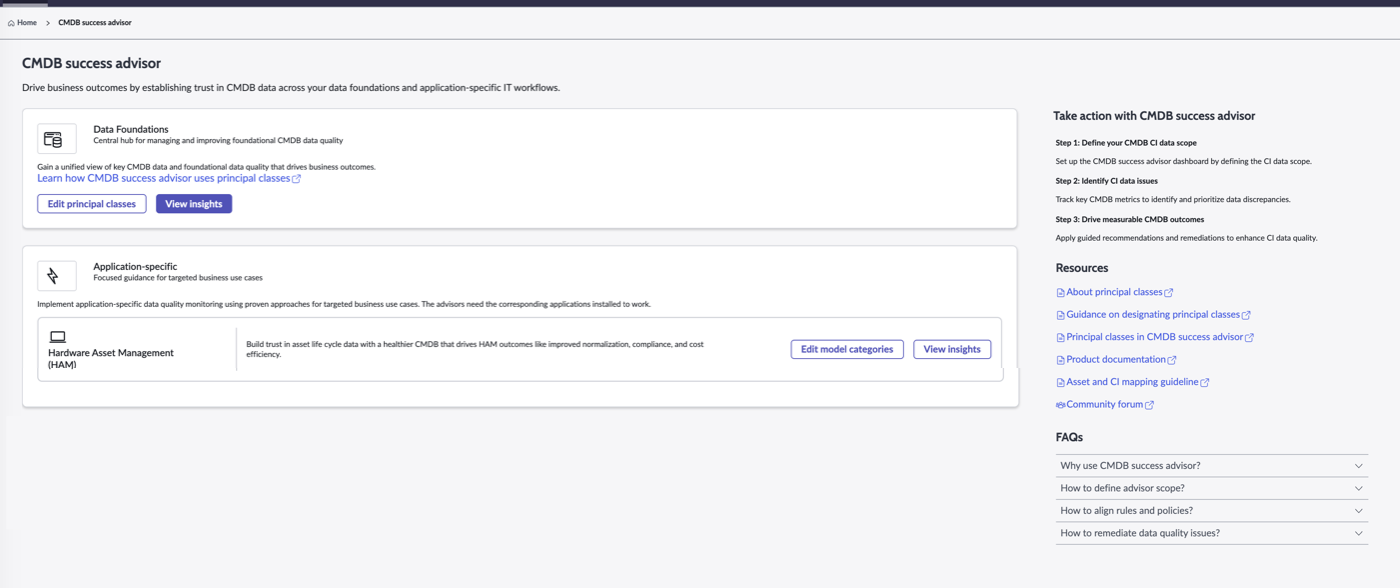Click the Data Foundations card title
This screenshot has width=1400, height=588.
click(x=131, y=129)
